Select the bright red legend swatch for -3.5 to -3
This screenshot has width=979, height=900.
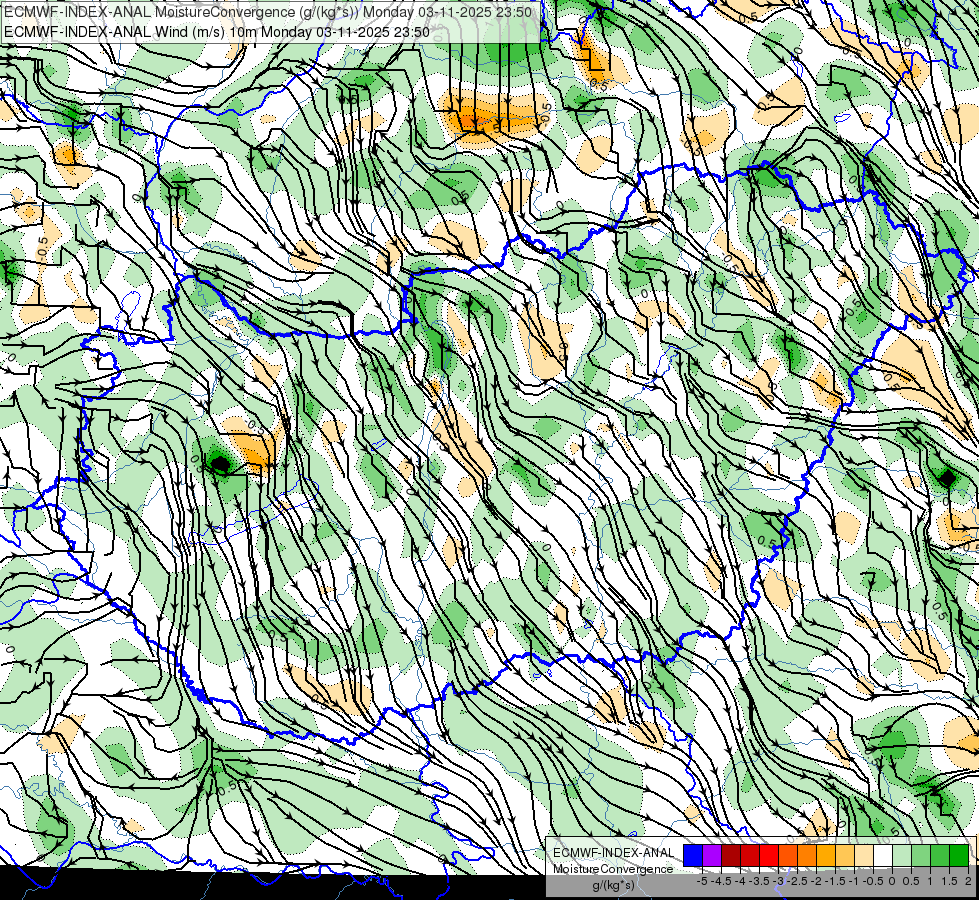point(769,855)
